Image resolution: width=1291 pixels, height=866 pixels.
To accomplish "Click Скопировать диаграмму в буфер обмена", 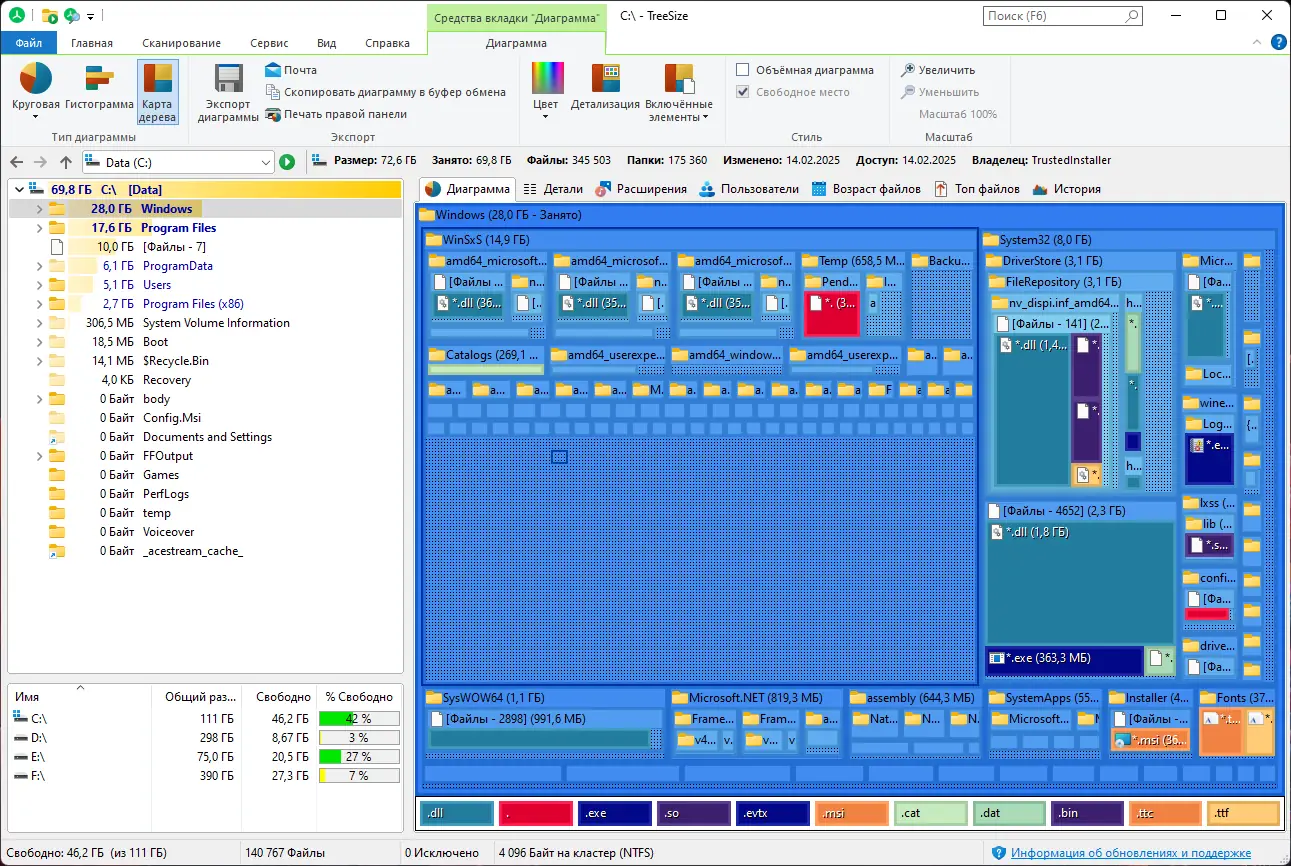I will (x=386, y=92).
